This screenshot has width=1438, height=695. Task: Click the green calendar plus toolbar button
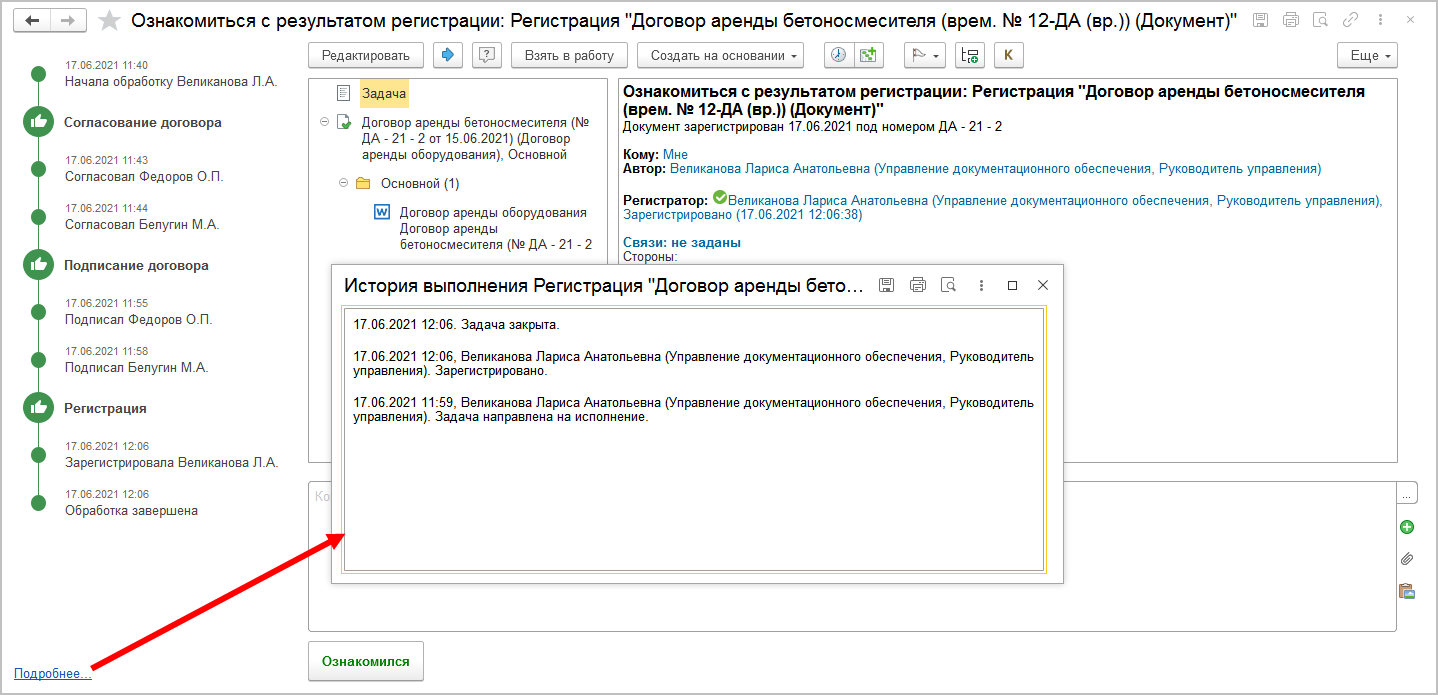coord(867,55)
